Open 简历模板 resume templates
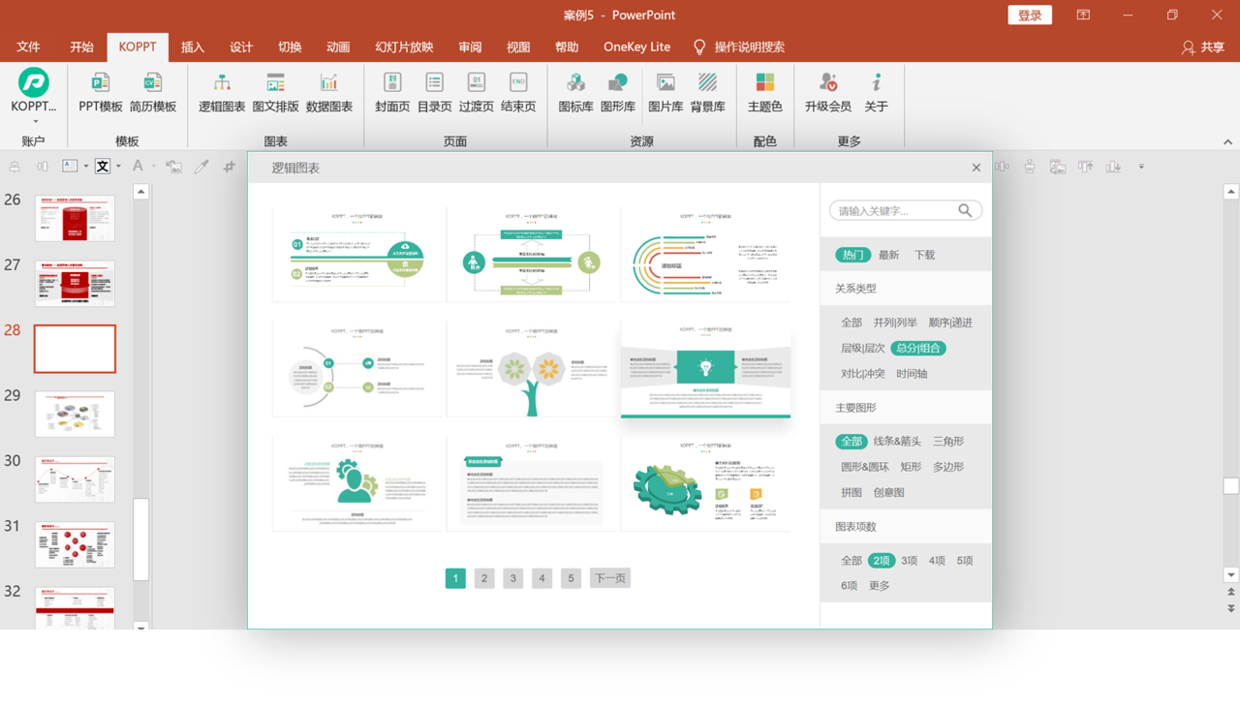This screenshot has width=1240, height=709. click(152, 92)
